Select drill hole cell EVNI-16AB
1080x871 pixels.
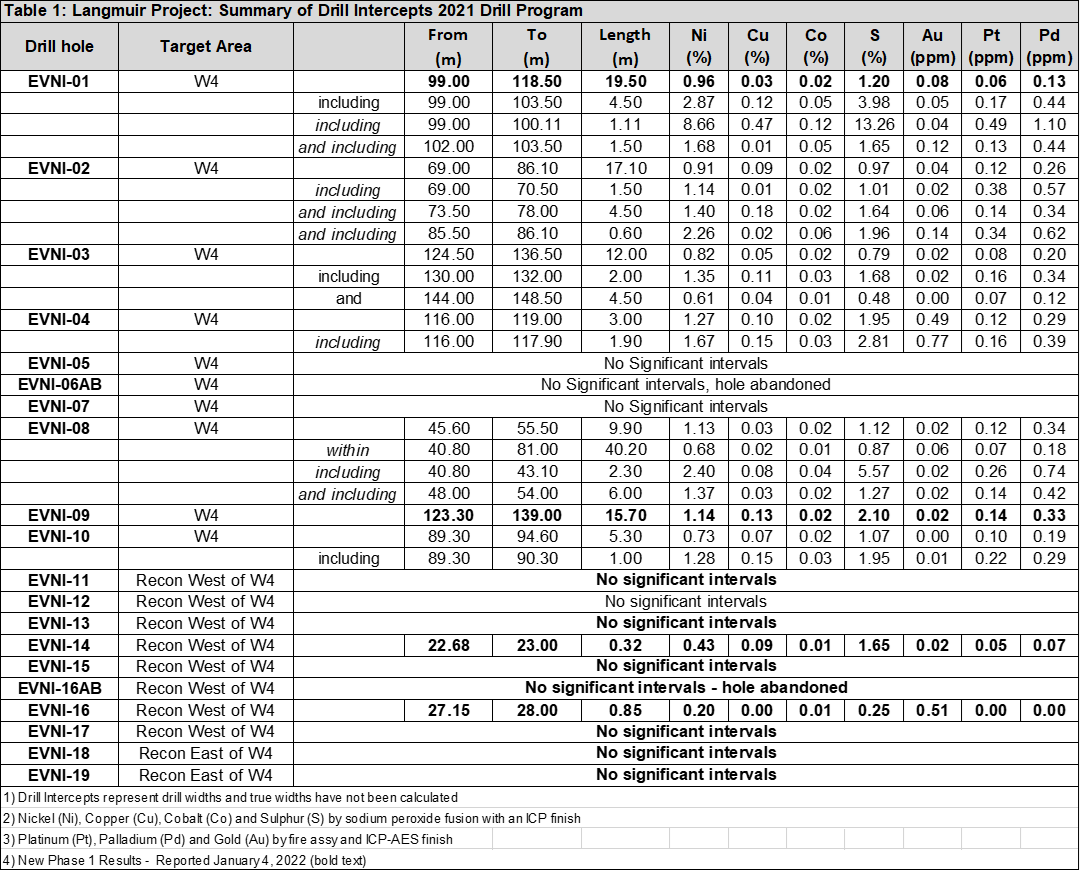tap(59, 688)
